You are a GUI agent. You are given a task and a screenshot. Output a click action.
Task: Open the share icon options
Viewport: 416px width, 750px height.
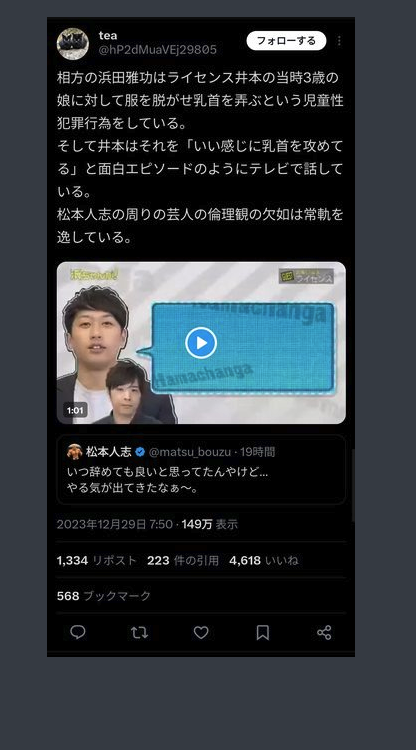pyautogui.click(x=324, y=633)
